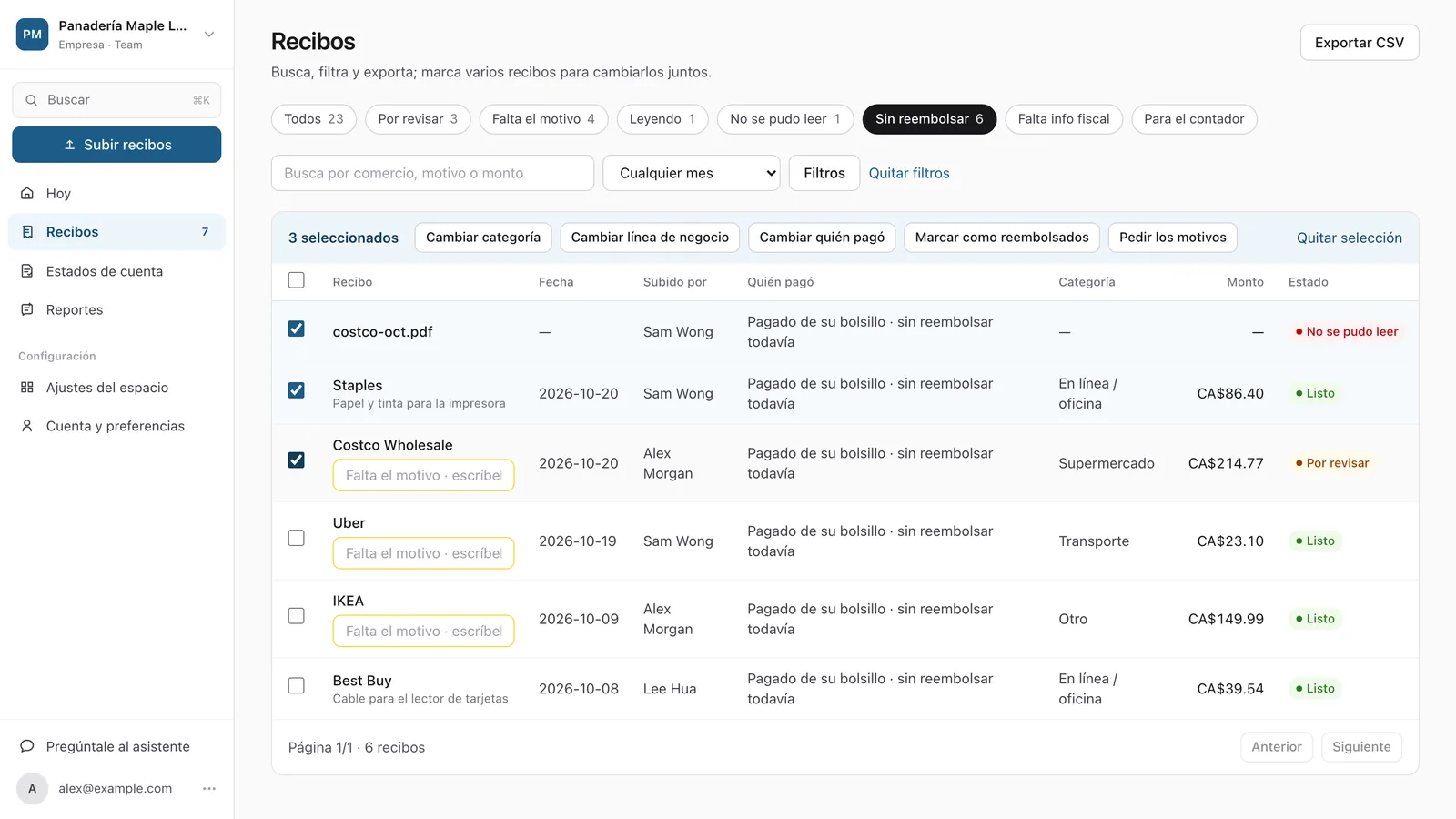This screenshot has width=1456, height=819.
Task: Click the assistant chat bubble icon
Action: 27,746
